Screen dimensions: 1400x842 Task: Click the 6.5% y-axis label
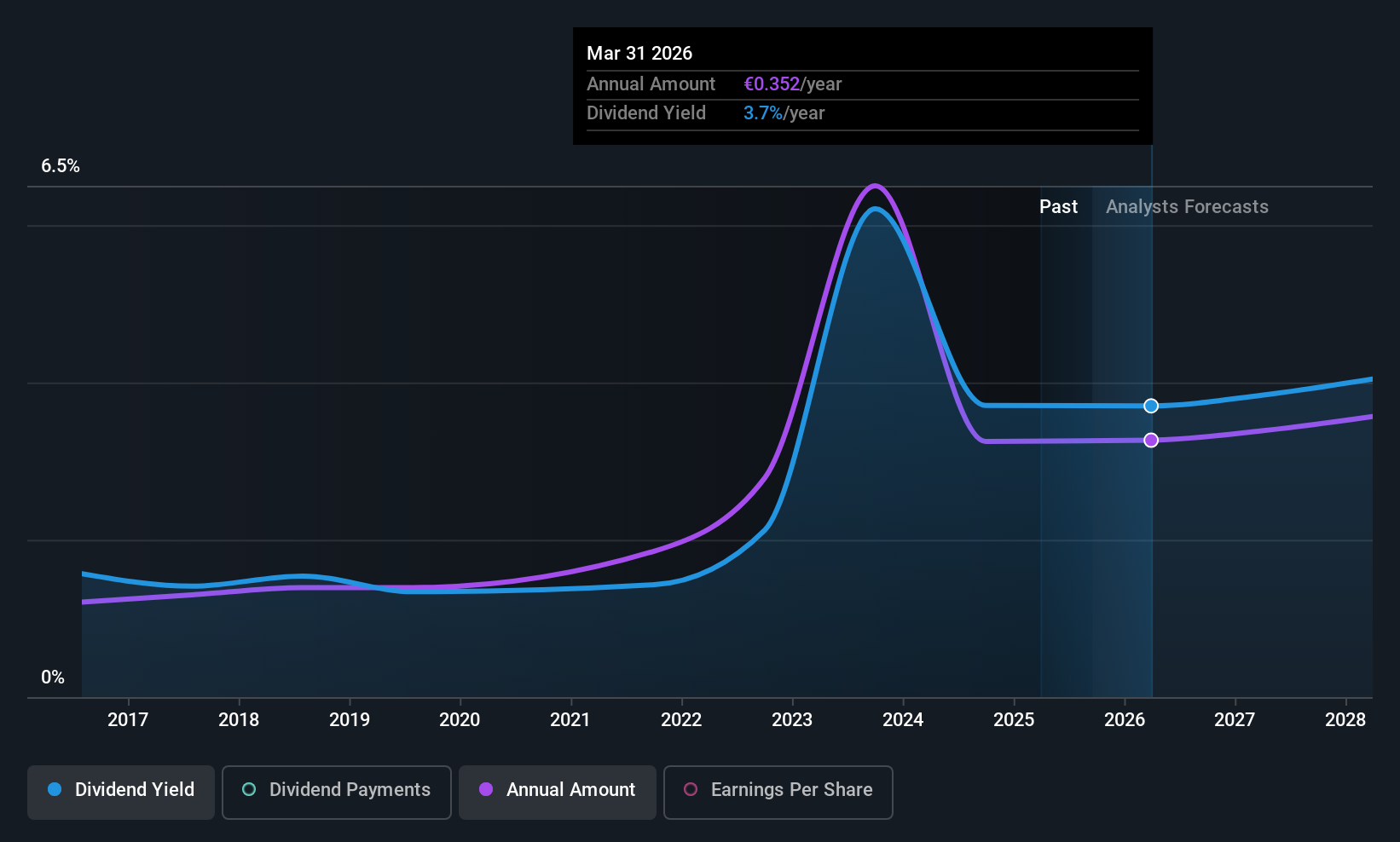61,166
